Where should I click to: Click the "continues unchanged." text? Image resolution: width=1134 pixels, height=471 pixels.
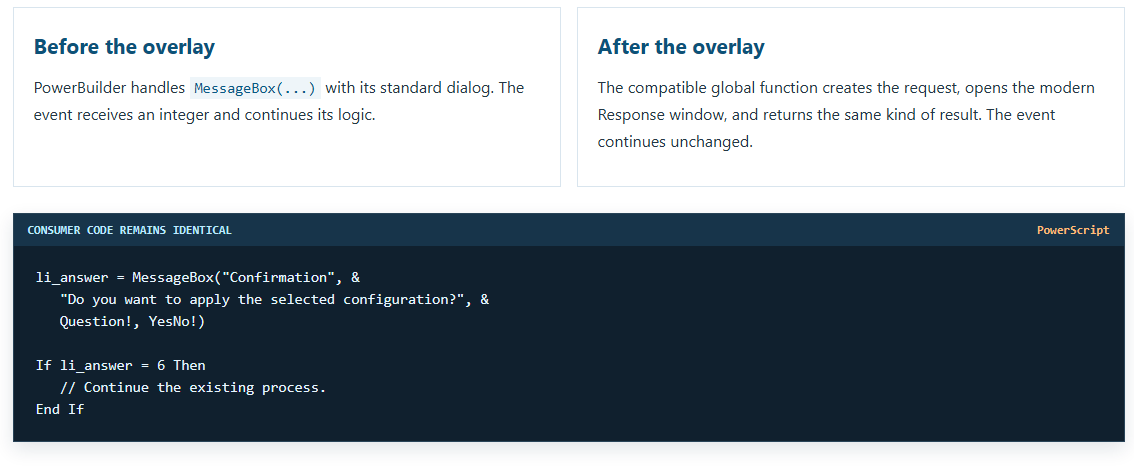pos(675,142)
